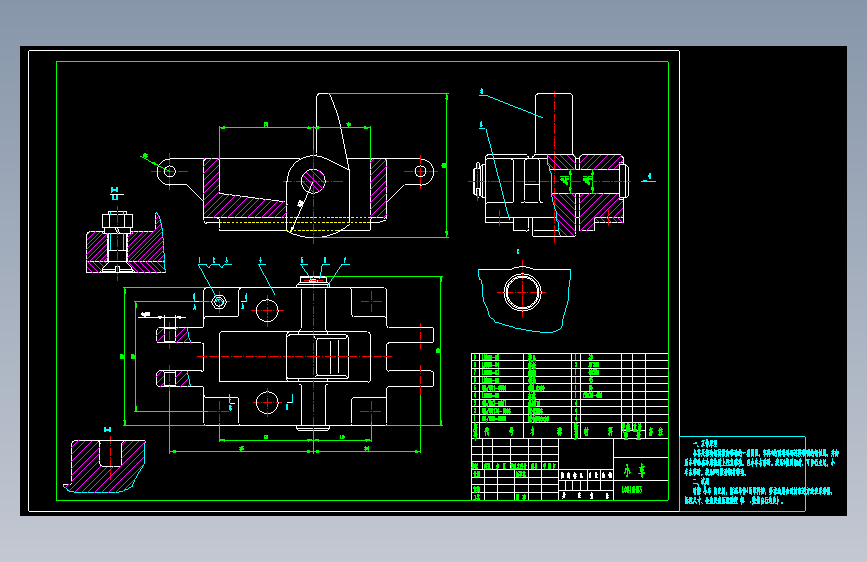
Task: Click the vertical shaft in the side section view
Action: tap(554, 124)
